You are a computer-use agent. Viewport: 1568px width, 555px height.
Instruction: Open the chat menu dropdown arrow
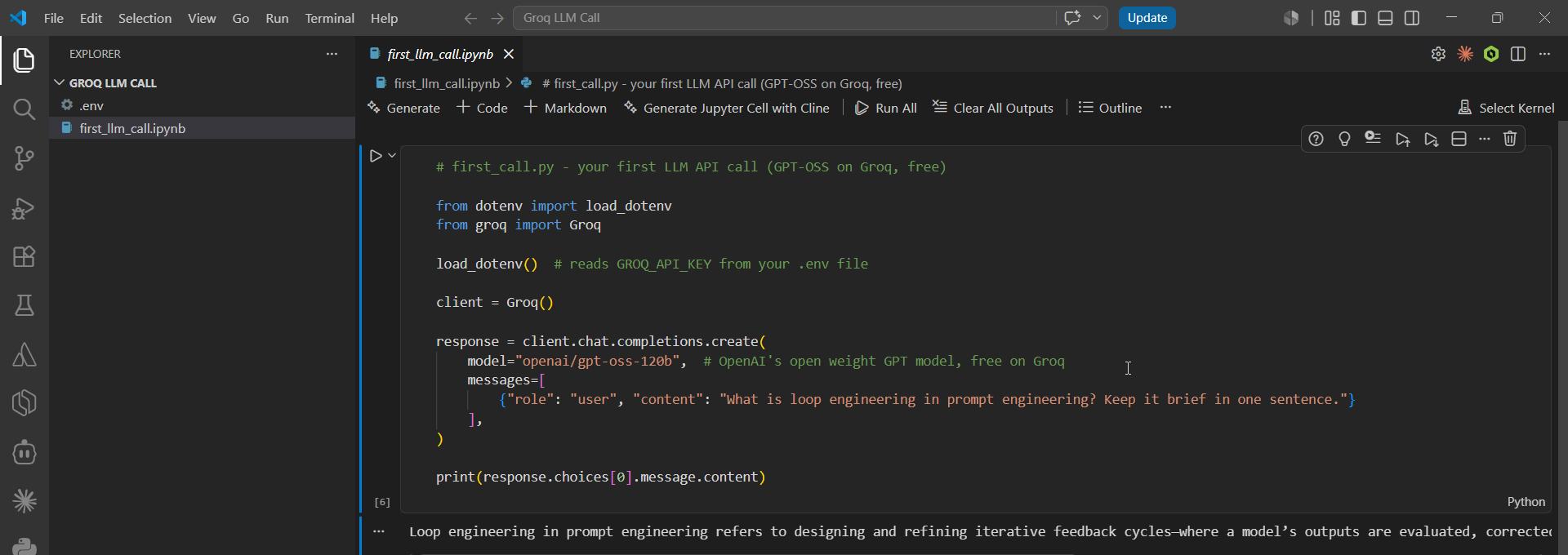1097,18
